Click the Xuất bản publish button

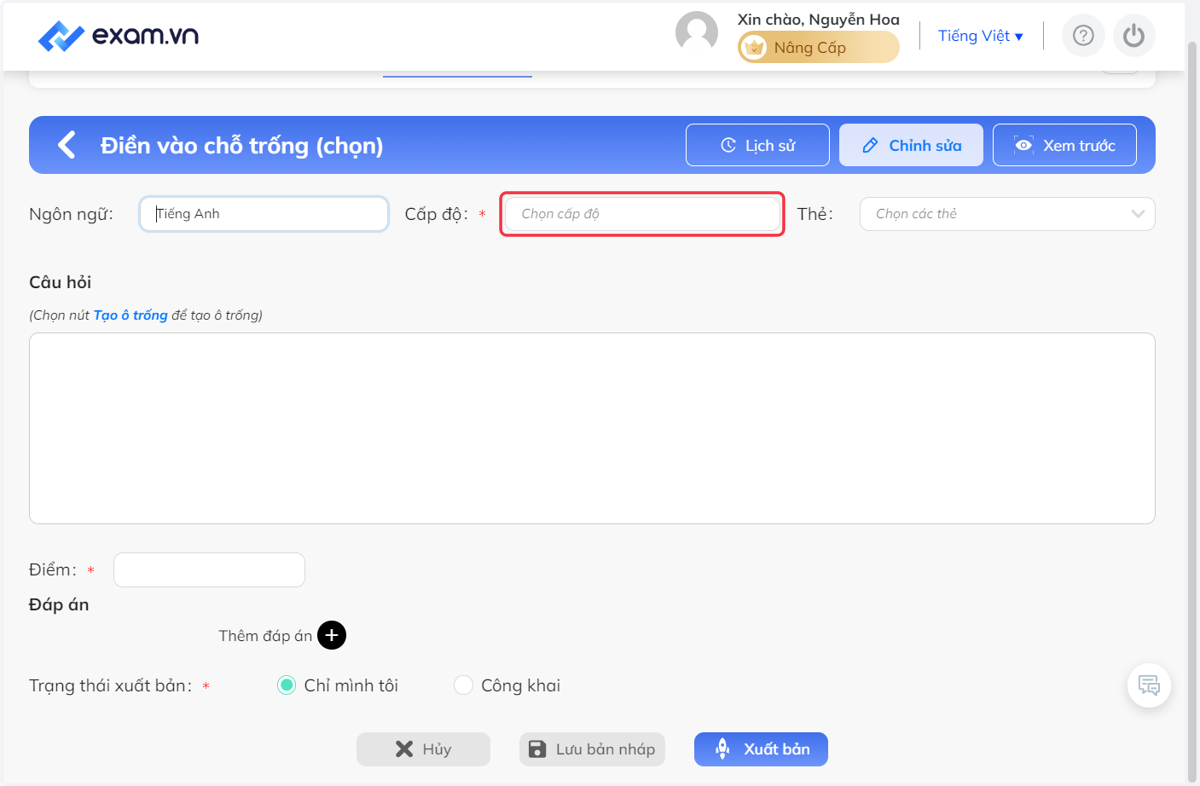[x=761, y=749]
